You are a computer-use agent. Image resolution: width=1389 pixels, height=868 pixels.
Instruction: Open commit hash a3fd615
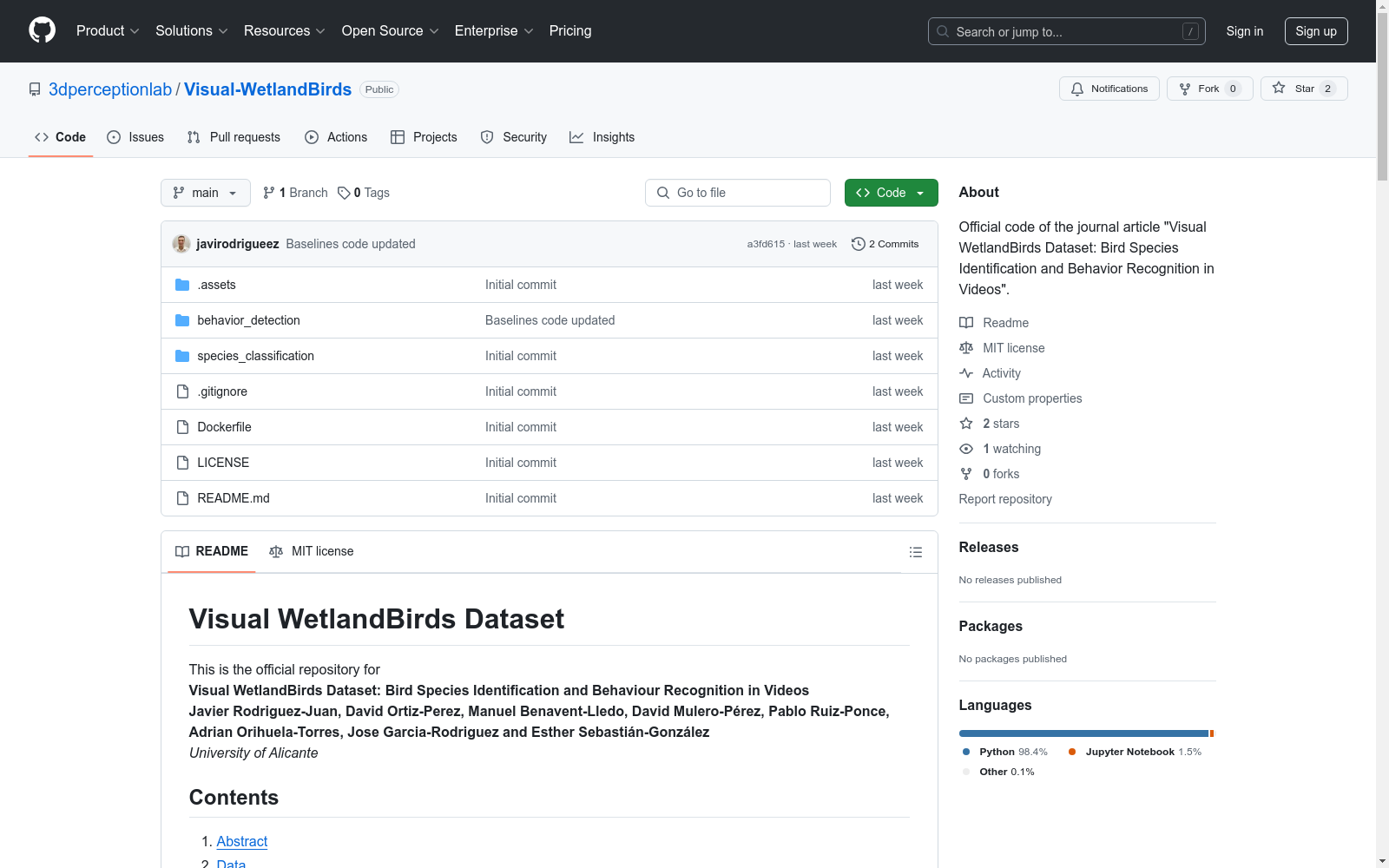[x=766, y=245]
